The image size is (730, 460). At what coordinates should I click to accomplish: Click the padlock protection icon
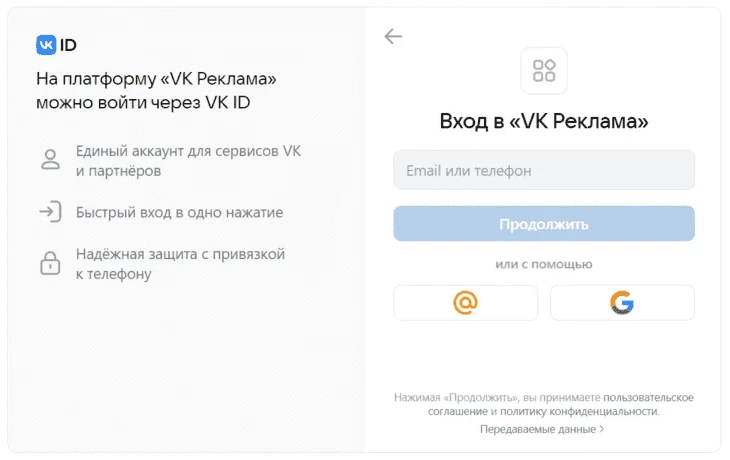[50, 264]
